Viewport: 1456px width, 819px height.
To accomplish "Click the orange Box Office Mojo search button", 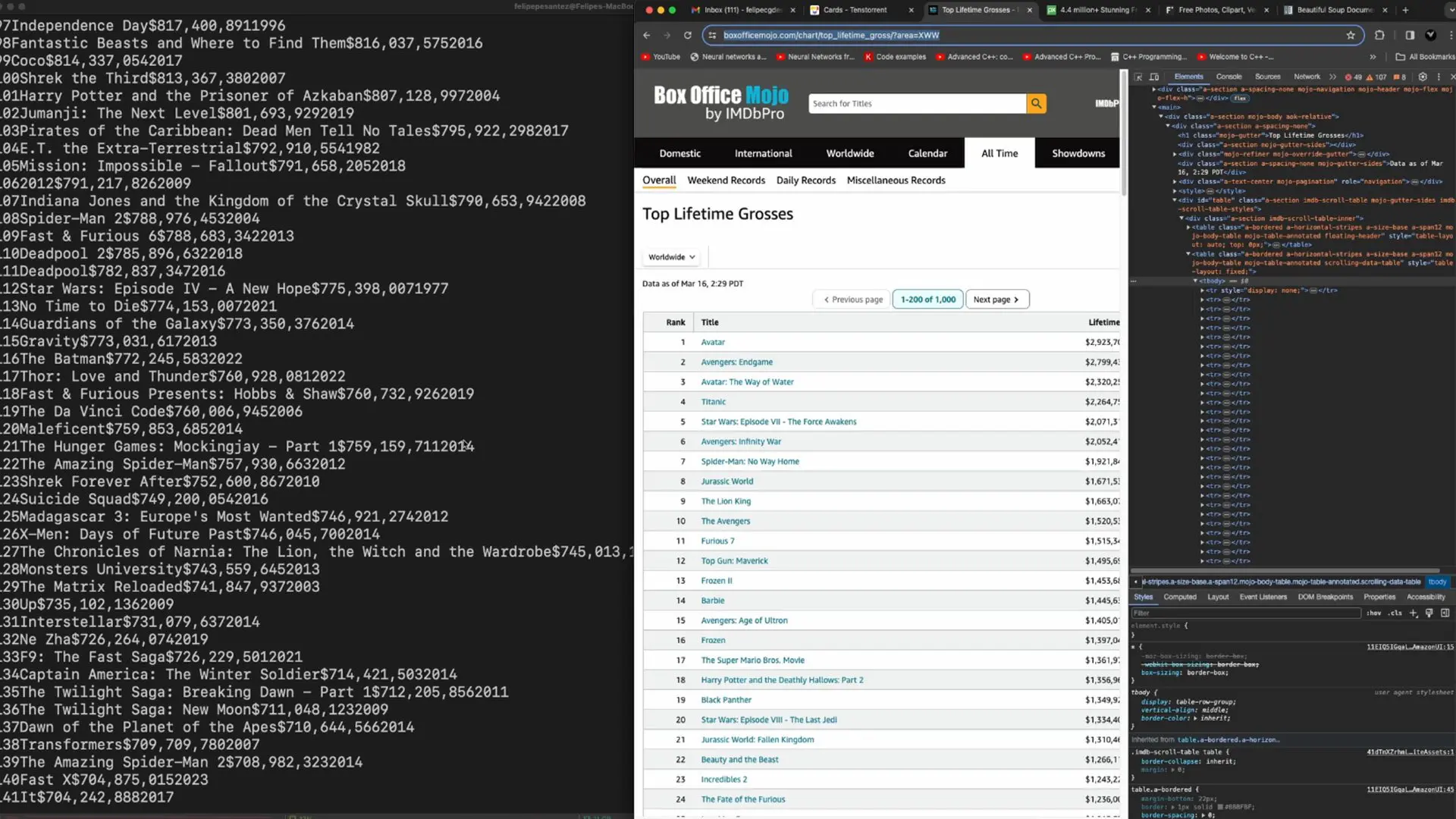I will (x=1036, y=104).
